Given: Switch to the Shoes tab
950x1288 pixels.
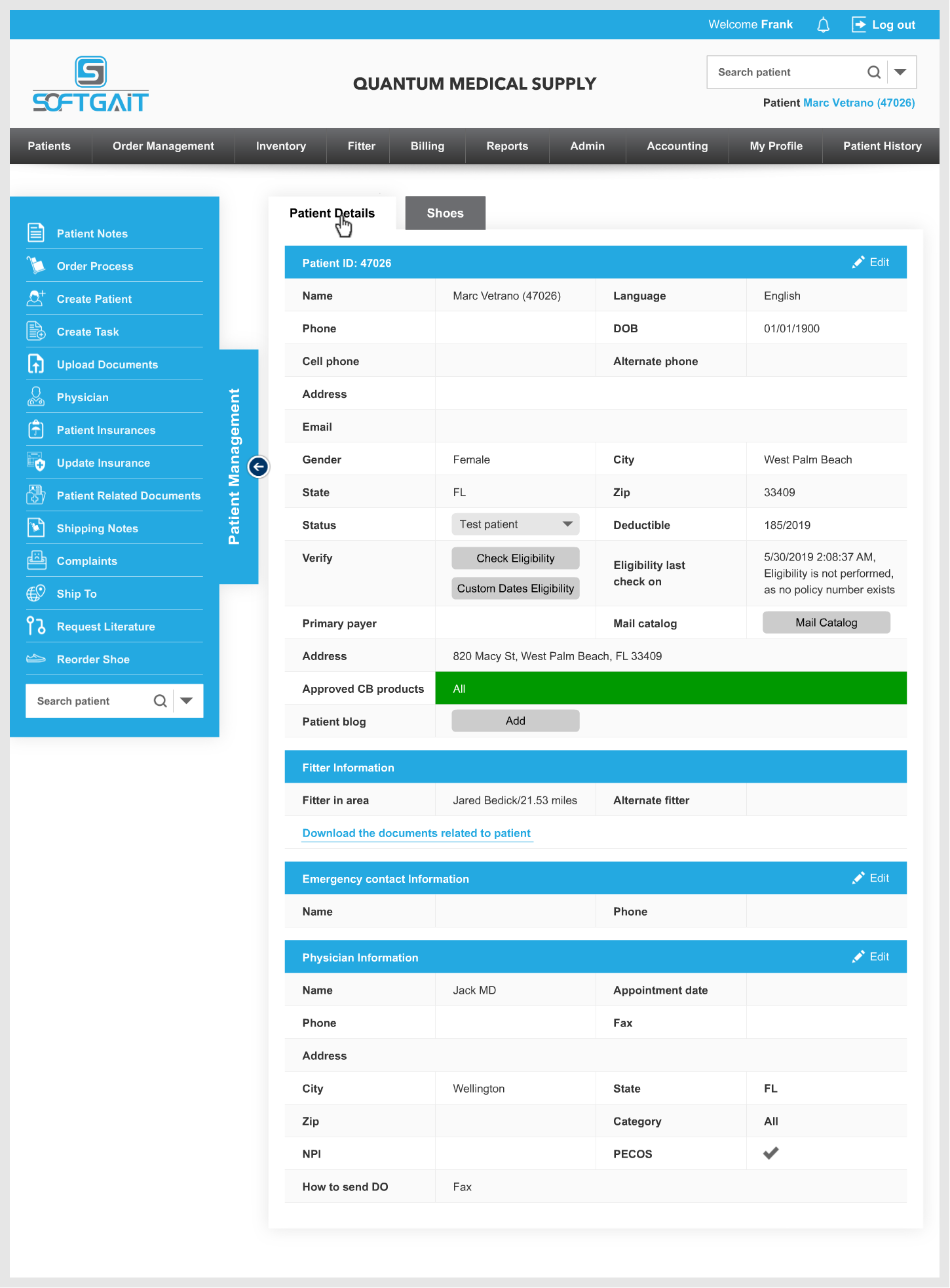Looking at the screenshot, I should point(445,213).
